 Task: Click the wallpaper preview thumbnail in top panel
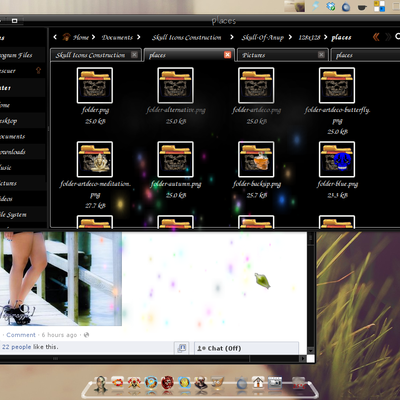[x=294, y=6]
